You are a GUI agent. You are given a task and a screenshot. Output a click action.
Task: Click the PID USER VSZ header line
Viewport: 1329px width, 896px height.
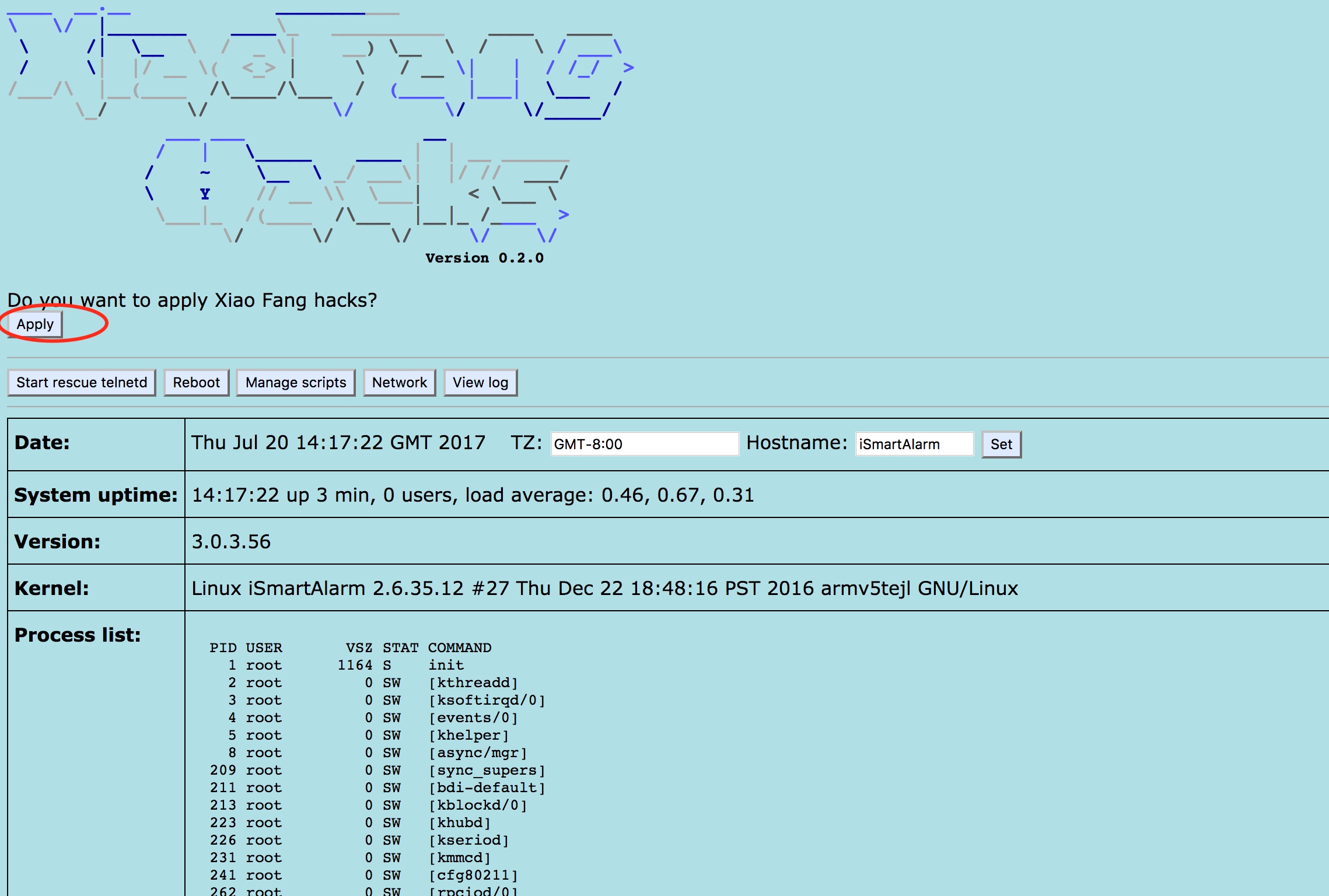[351, 647]
